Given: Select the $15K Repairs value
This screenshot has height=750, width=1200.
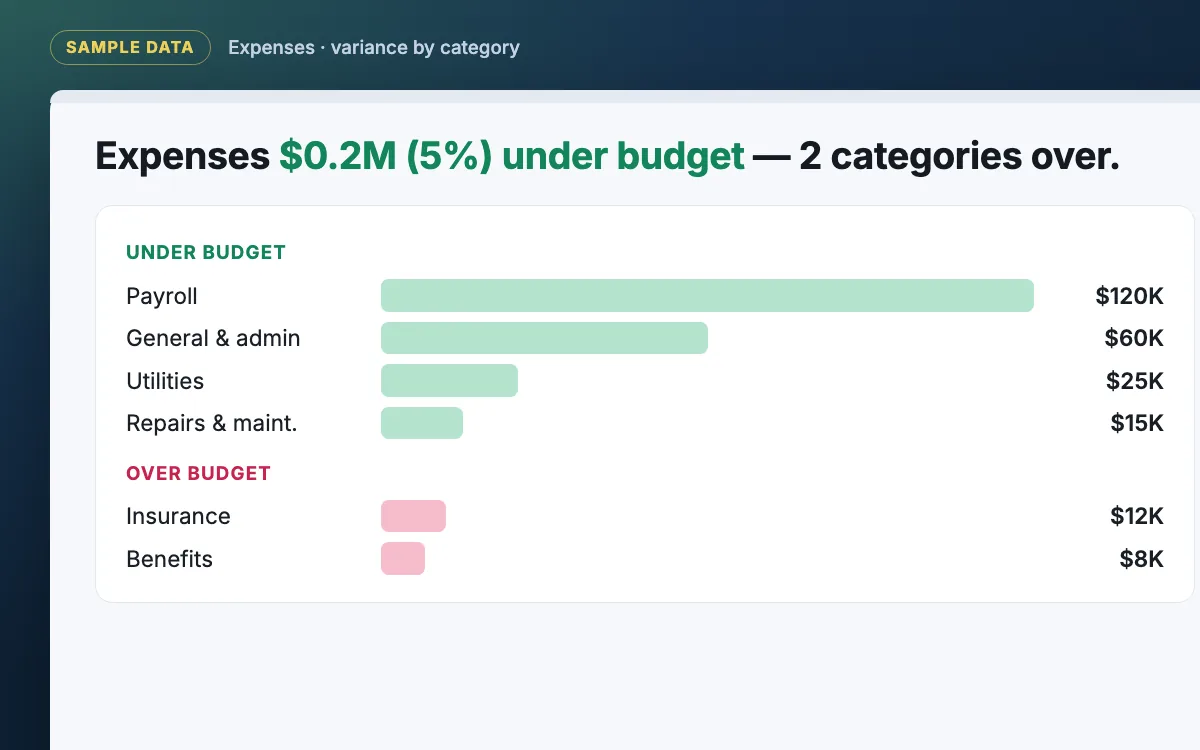Looking at the screenshot, I should (1137, 423).
